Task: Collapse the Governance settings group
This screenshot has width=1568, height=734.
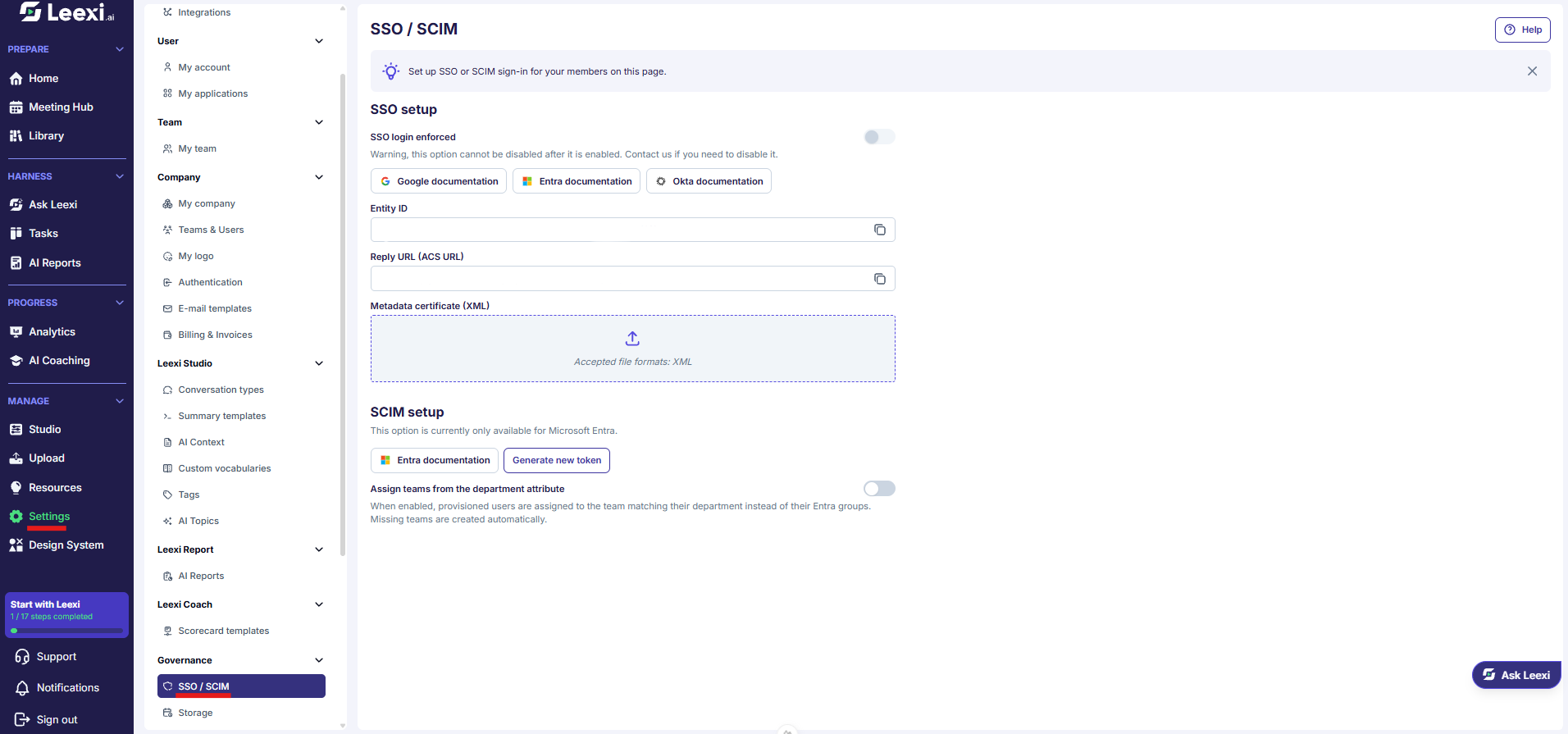Action: [319, 660]
